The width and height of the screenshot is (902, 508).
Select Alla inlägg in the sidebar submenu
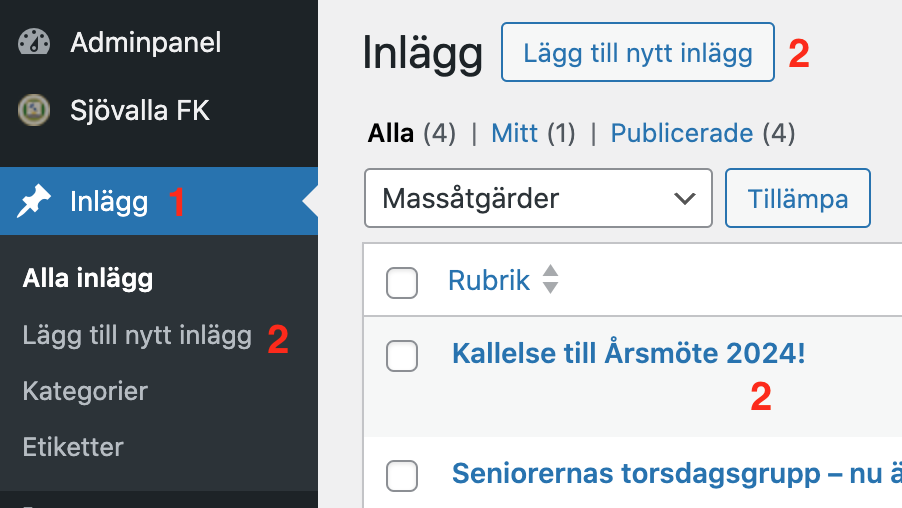point(88,278)
